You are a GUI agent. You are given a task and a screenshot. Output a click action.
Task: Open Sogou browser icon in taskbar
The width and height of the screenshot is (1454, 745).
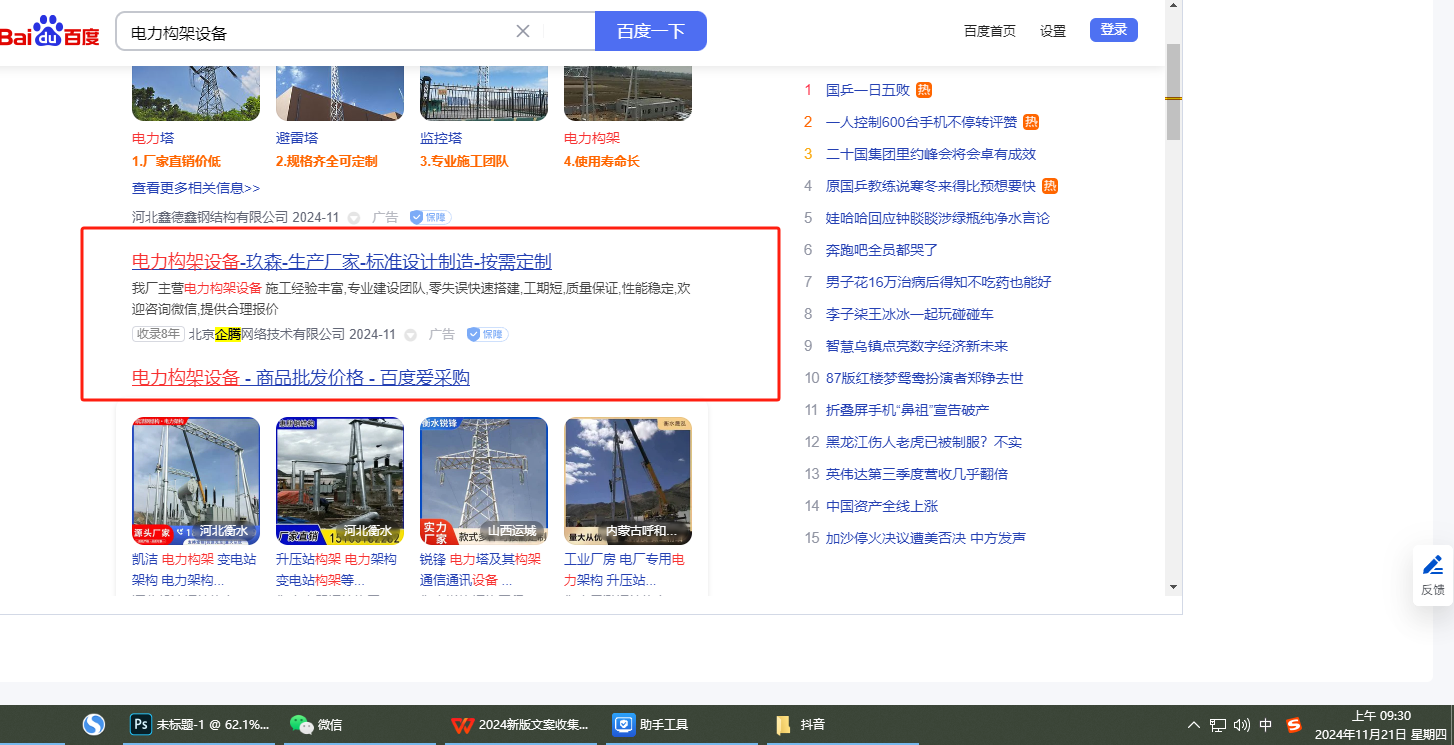pyautogui.click(x=94, y=724)
